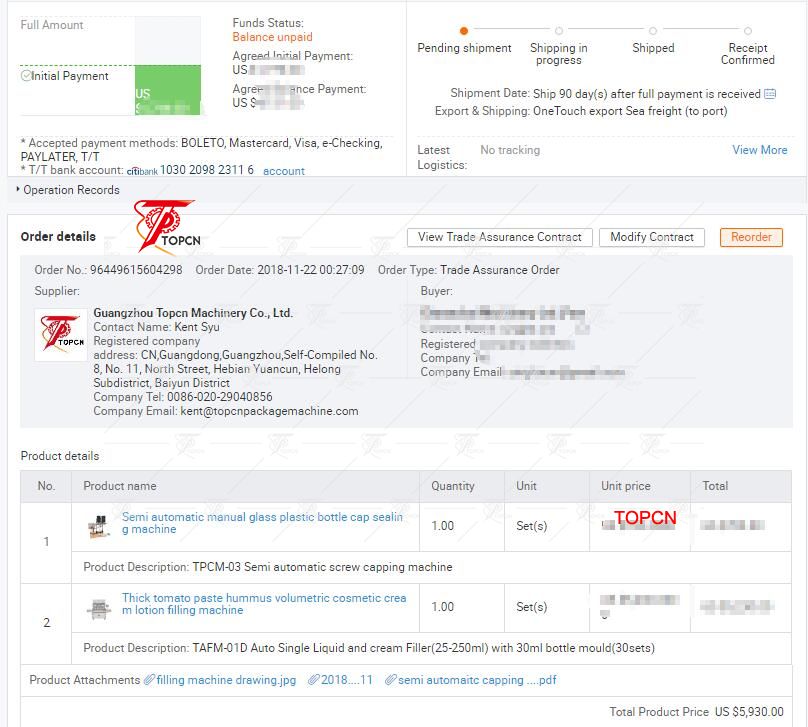Viewport: 808px width, 727px height.
Task: Click the No tracking logistics text
Action: 510,150
